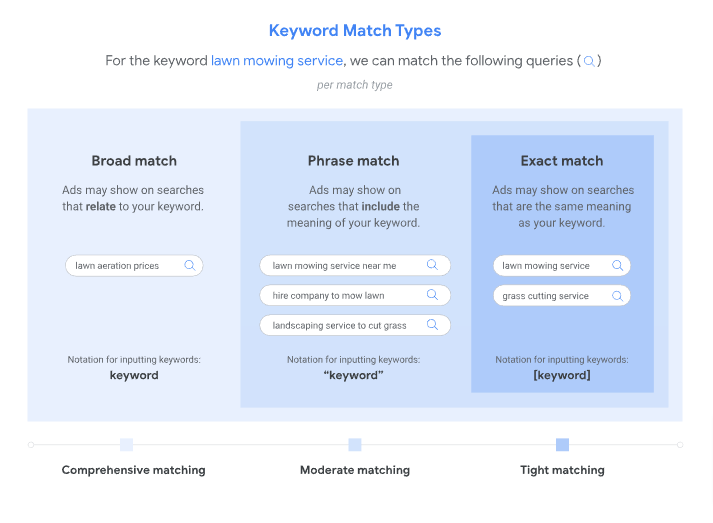This screenshot has height=523, width=713.
Task: Click the 'Tight matching' label
Action: [x=562, y=470]
